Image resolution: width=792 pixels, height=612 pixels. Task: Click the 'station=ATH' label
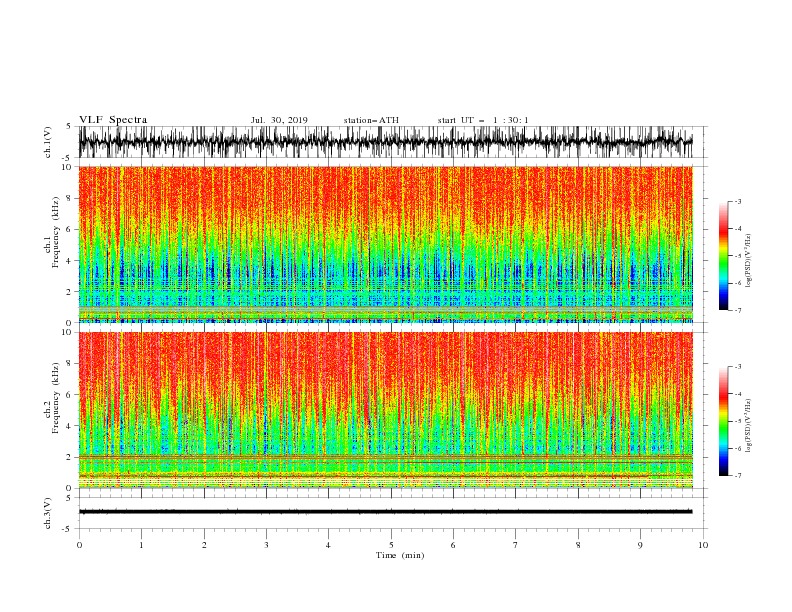click(x=371, y=120)
